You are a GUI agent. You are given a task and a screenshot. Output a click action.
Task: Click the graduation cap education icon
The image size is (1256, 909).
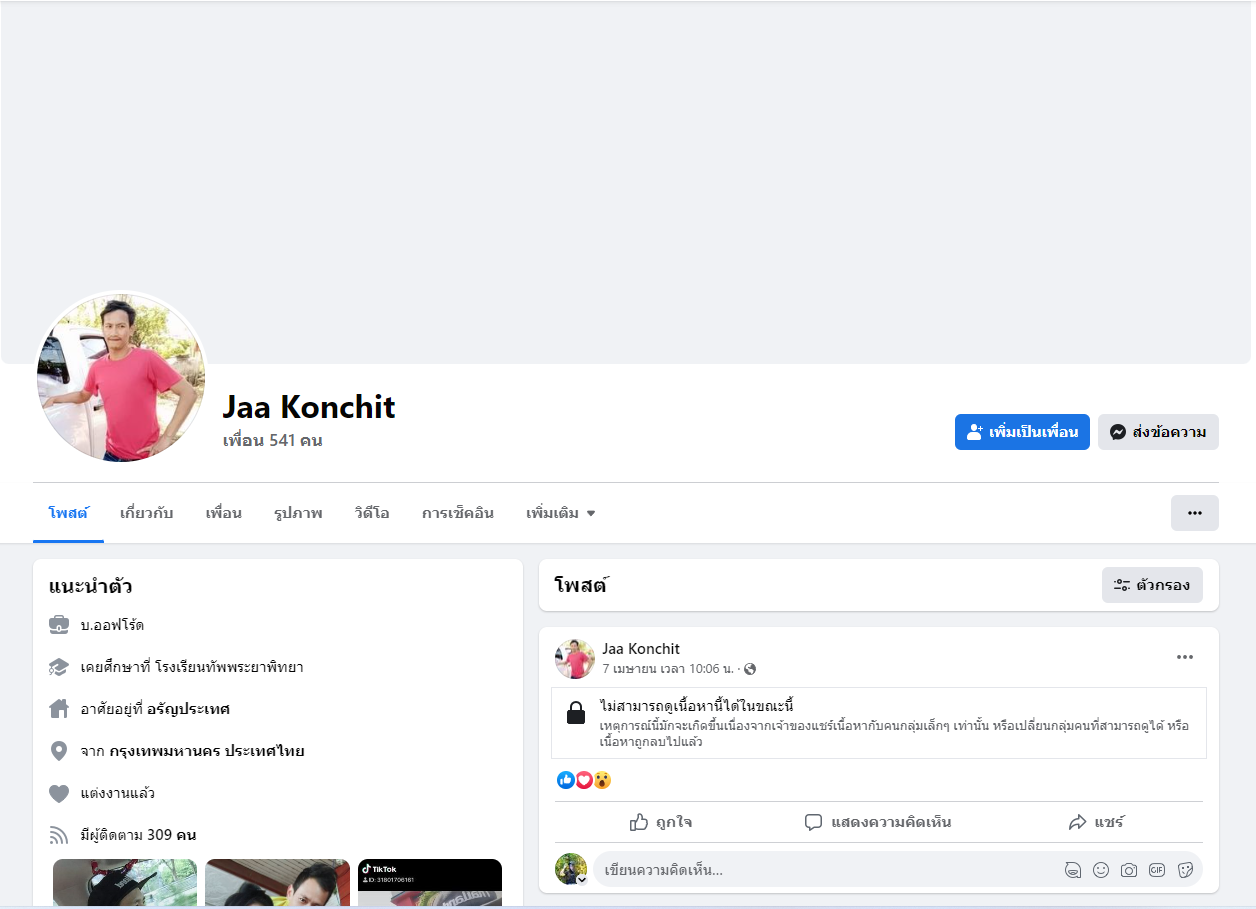pyautogui.click(x=59, y=667)
